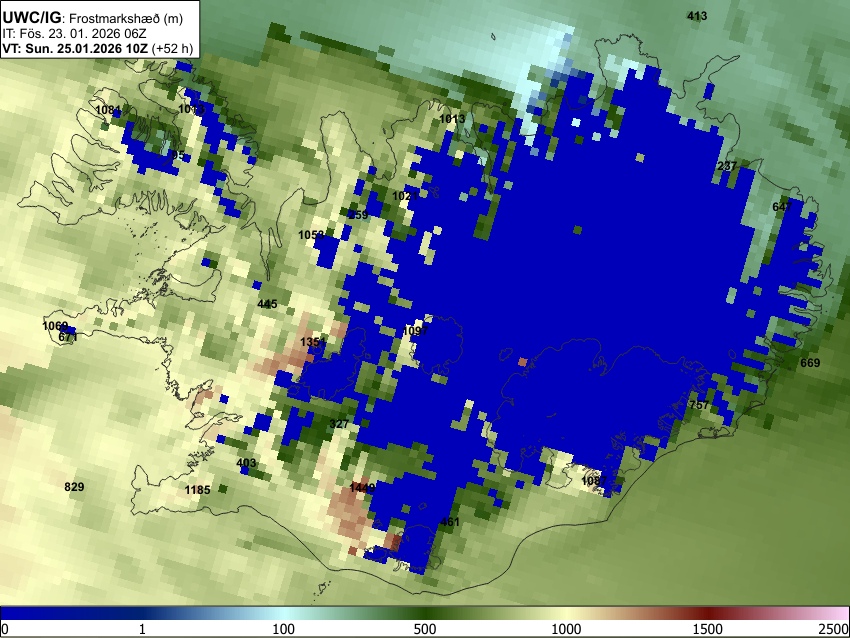The image size is (850, 638).
Task: Click the 327 value label on the map
Action: 339,423
